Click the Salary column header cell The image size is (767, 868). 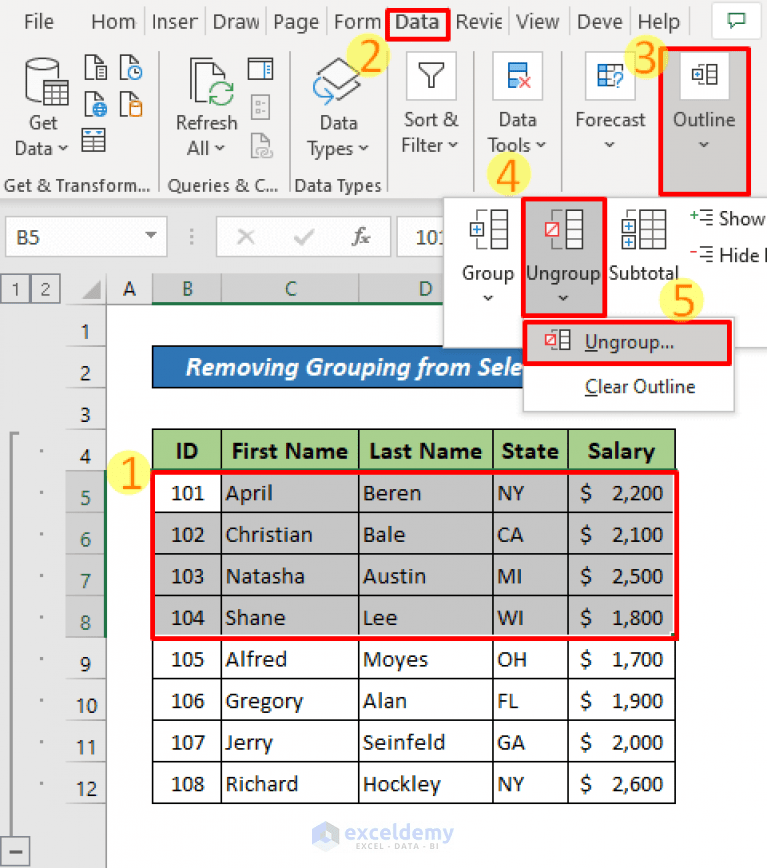[621, 451]
